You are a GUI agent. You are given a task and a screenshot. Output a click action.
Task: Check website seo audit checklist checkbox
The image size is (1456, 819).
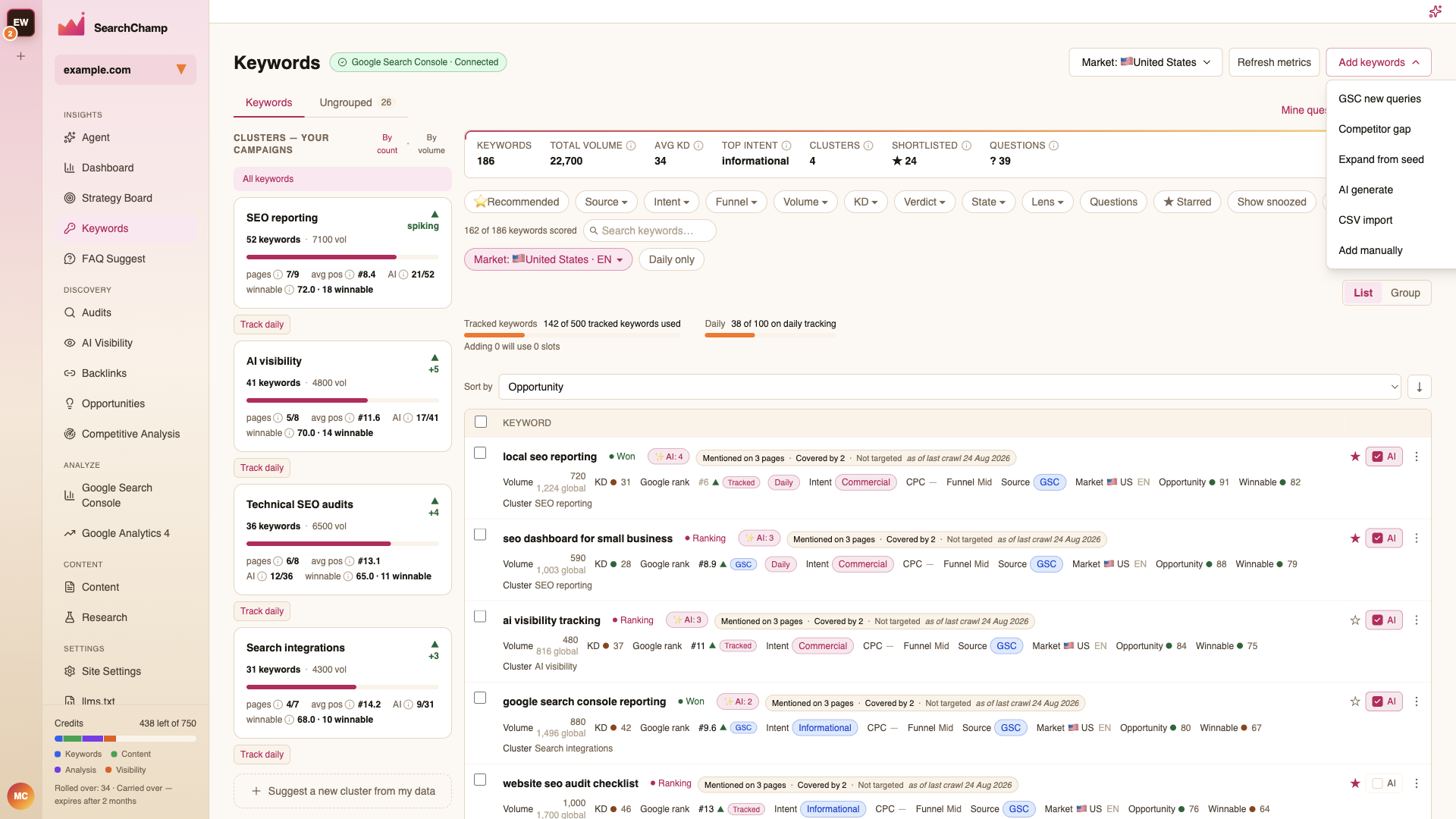(x=480, y=780)
